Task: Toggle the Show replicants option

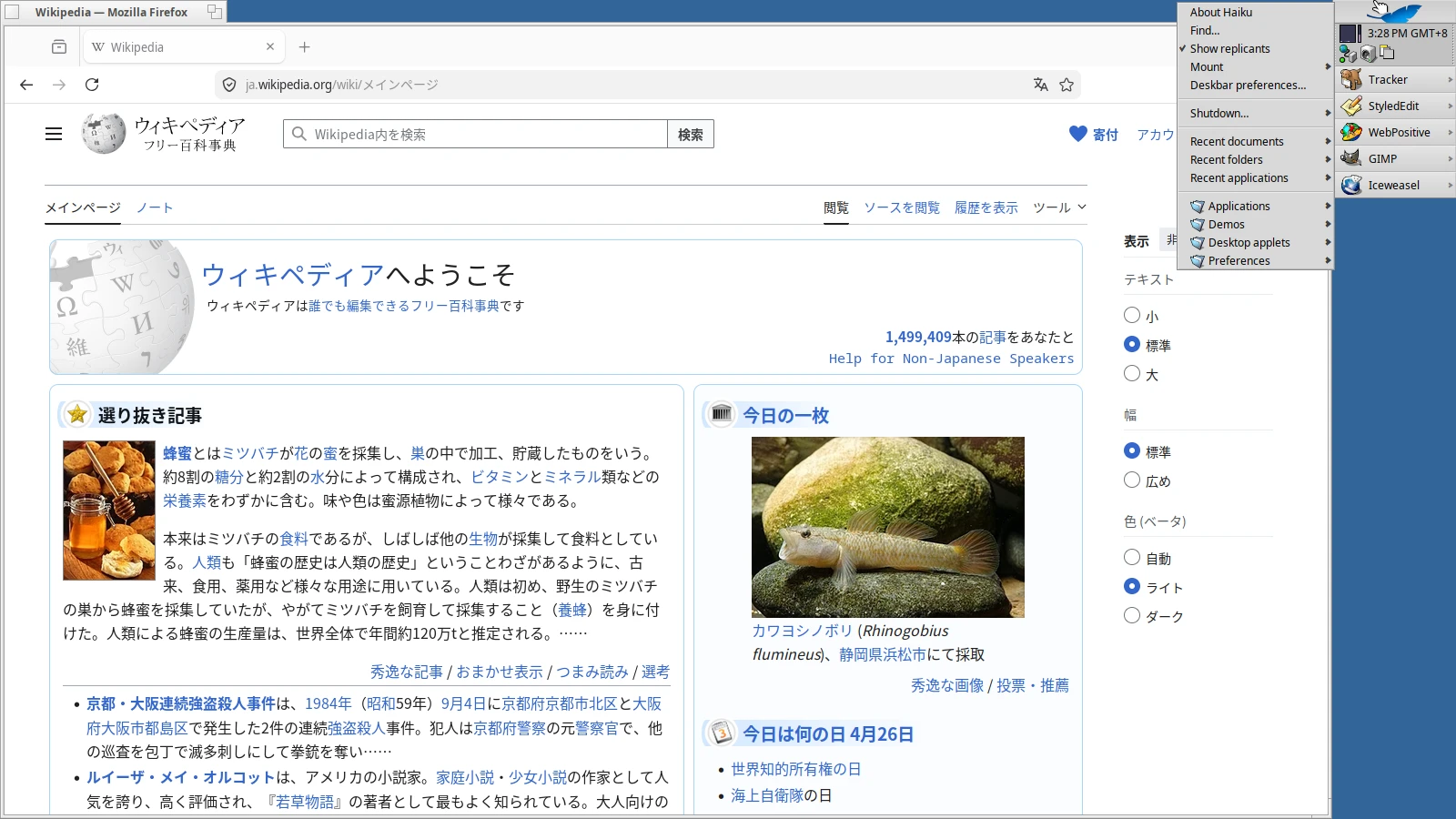Action: 1230,48
